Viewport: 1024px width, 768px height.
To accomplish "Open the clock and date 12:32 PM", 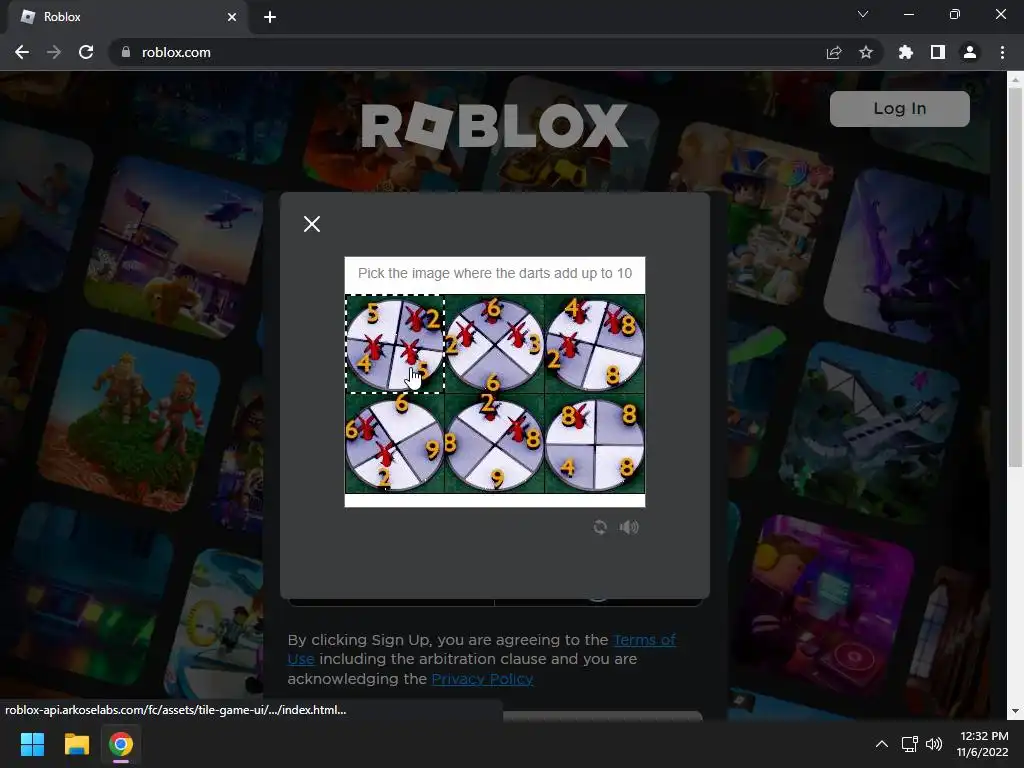I will point(983,744).
